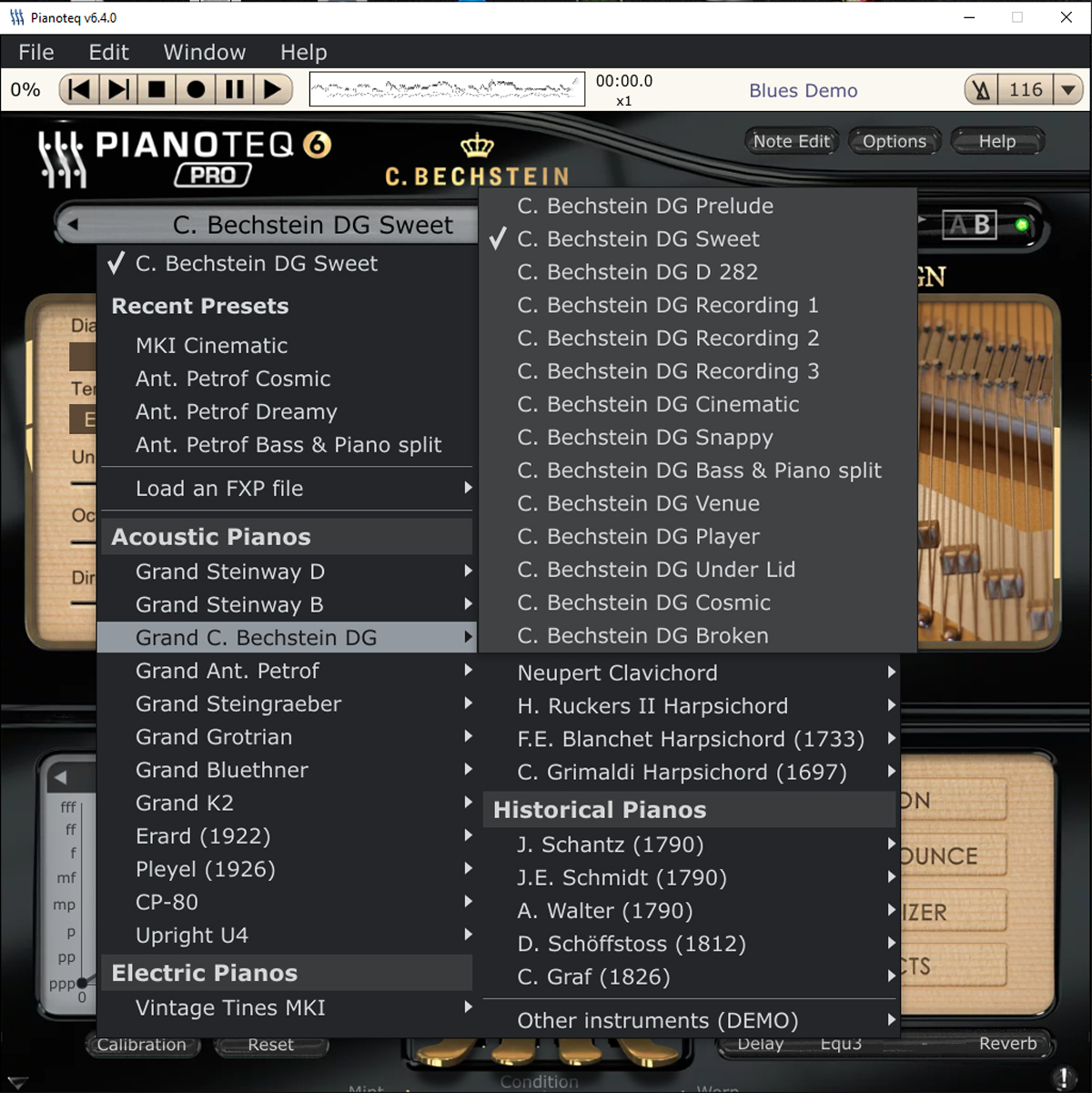Screen dimensions: 1092x1093
Task: Click the audio waveform position display
Action: click(x=447, y=89)
